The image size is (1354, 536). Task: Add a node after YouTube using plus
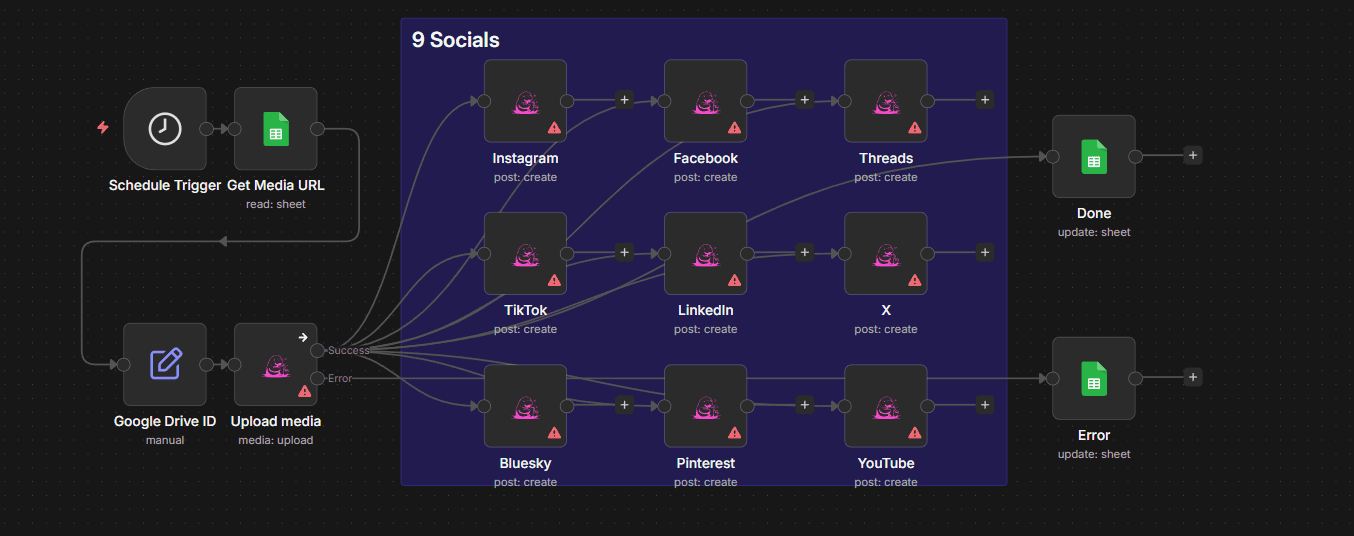pyautogui.click(x=985, y=405)
